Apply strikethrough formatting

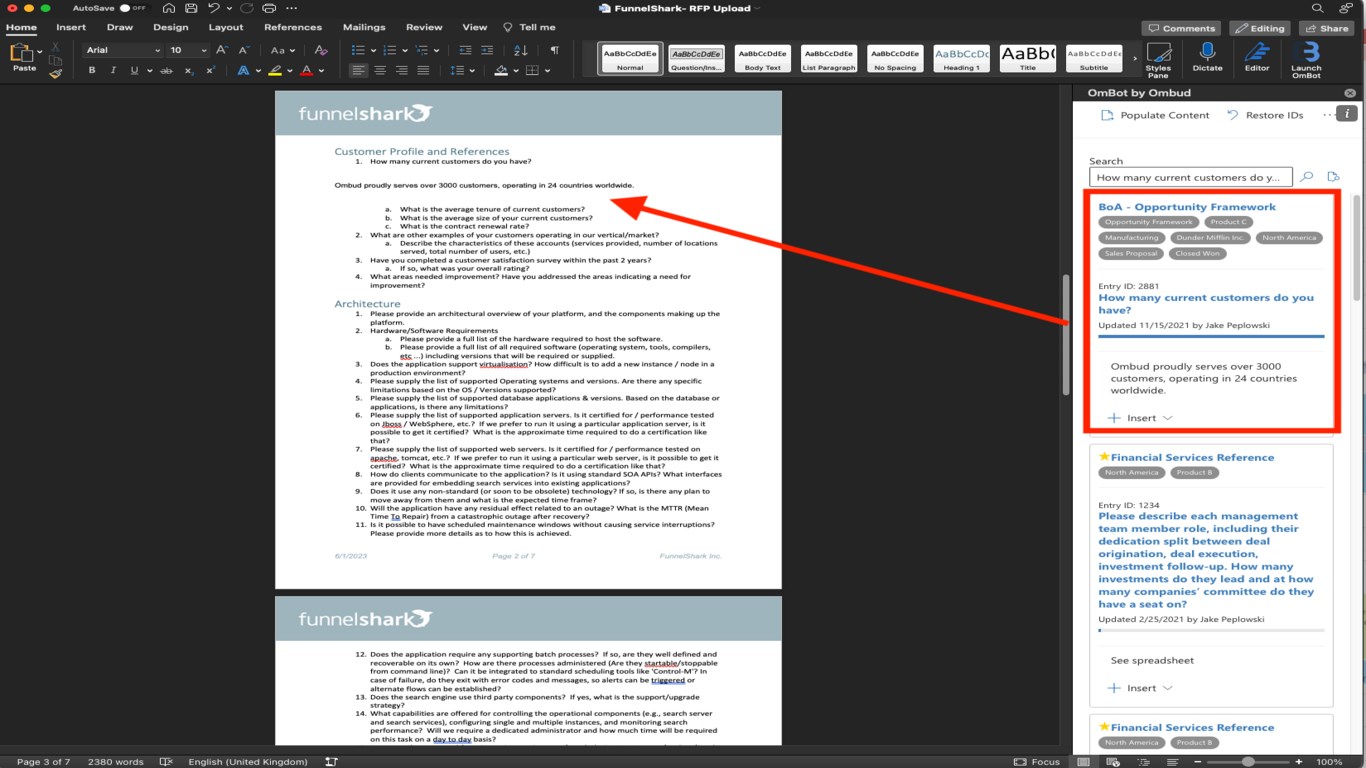[x=166, y=71]
